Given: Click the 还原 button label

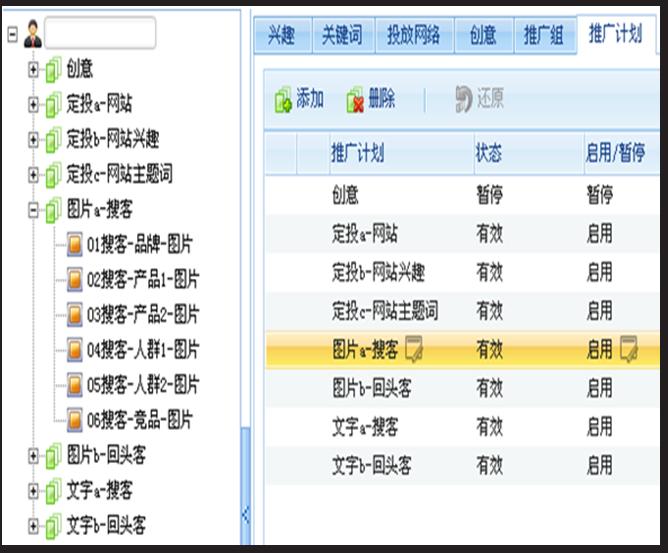Looking at the screenshot, I should pyautogui.click(x=490, y=99).
